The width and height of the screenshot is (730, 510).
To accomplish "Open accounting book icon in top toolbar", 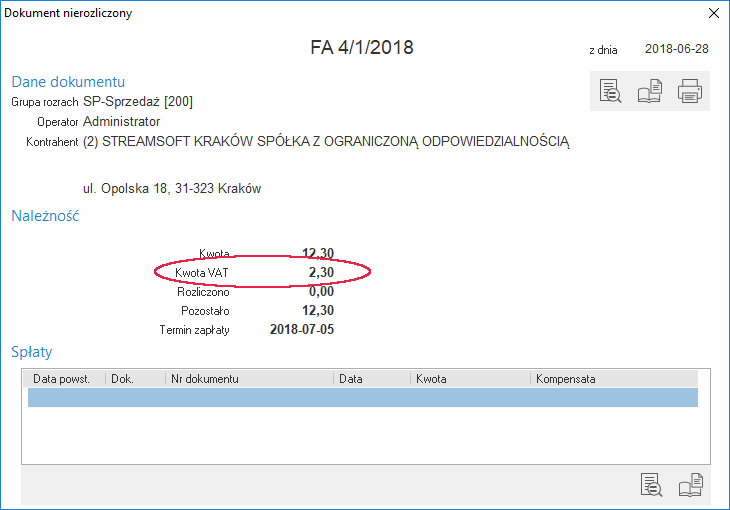I will 650,91.
